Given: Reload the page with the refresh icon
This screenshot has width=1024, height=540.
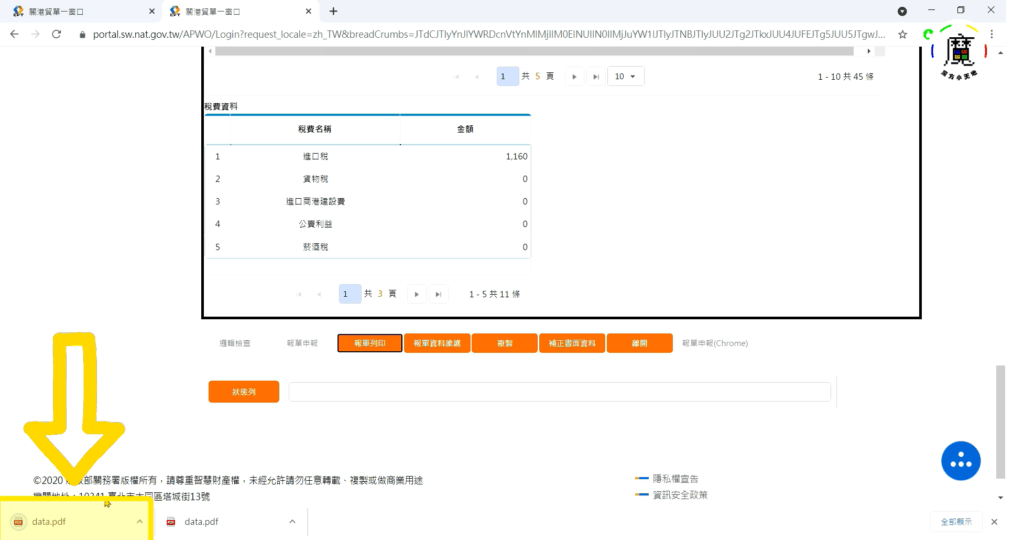Looking at the screenshot, I should 56,34.
